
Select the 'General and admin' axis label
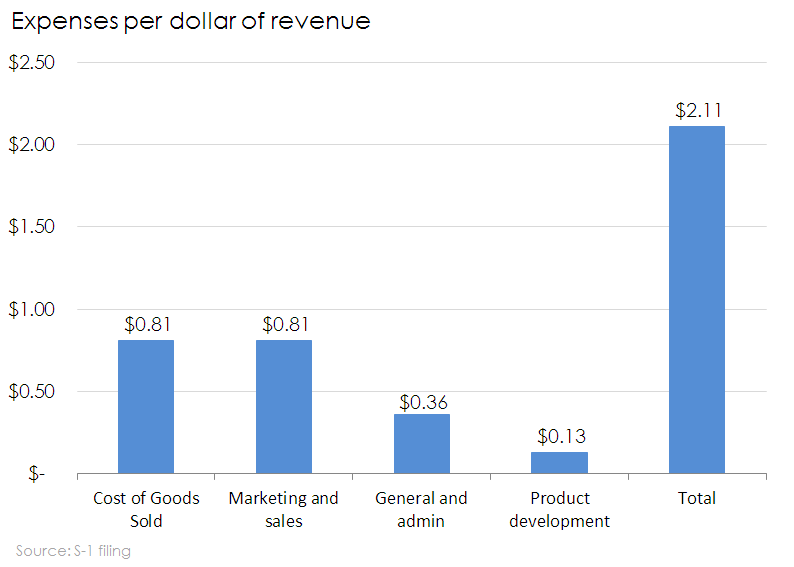421,509
